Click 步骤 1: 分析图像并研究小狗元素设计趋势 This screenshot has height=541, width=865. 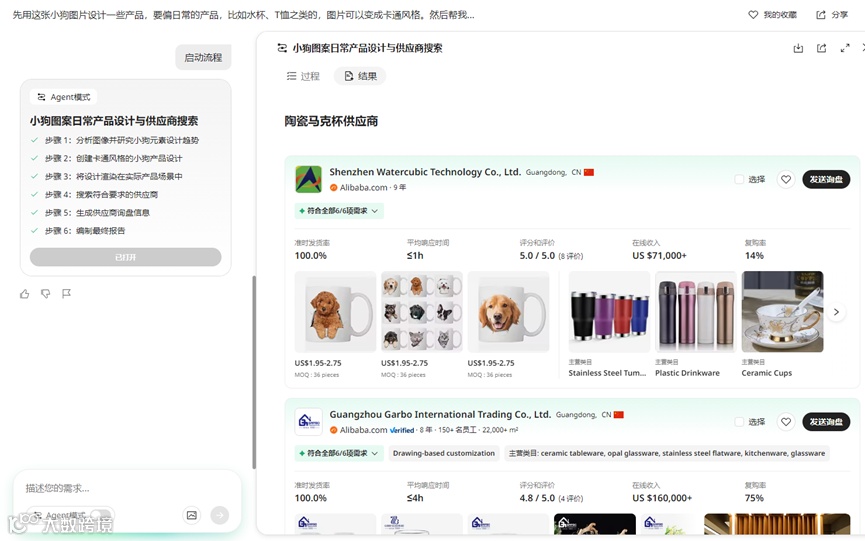point(122,141)
